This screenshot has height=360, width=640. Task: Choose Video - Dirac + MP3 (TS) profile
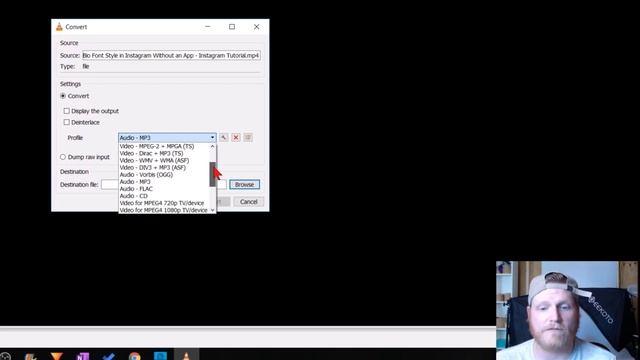[x=164, y=153]
